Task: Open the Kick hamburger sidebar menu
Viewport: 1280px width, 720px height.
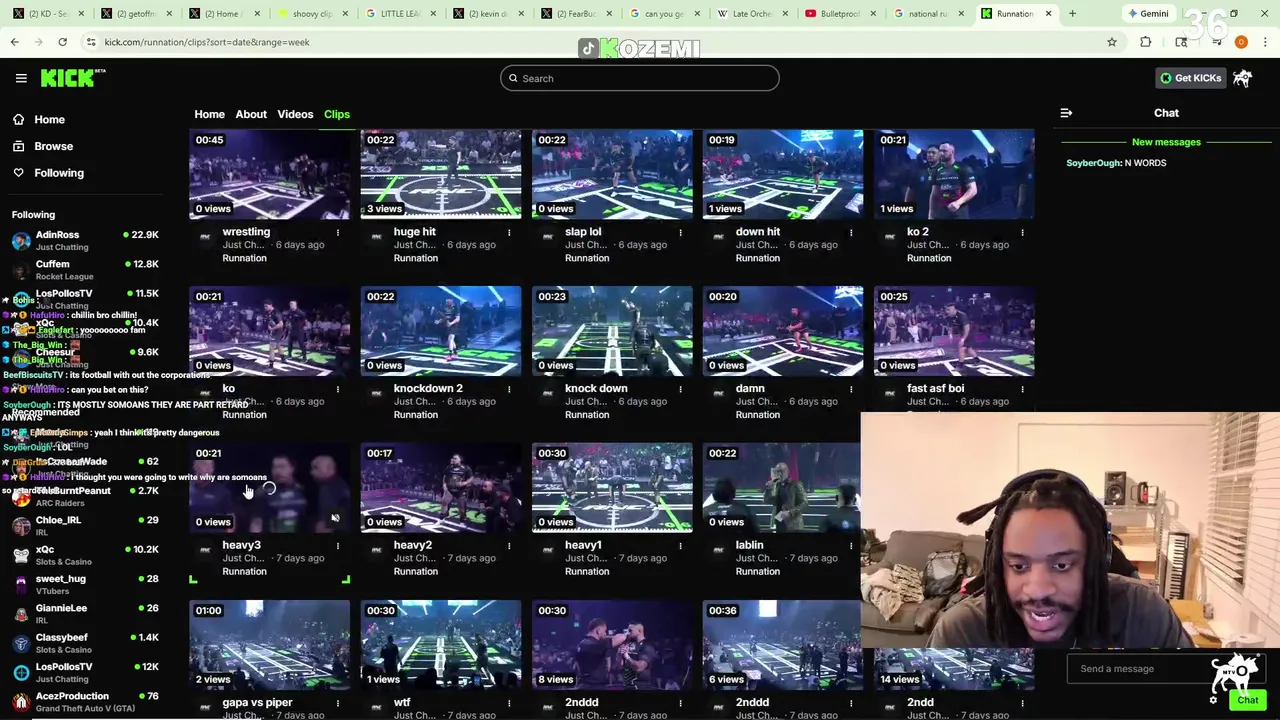Action: (x=21, y=78)
